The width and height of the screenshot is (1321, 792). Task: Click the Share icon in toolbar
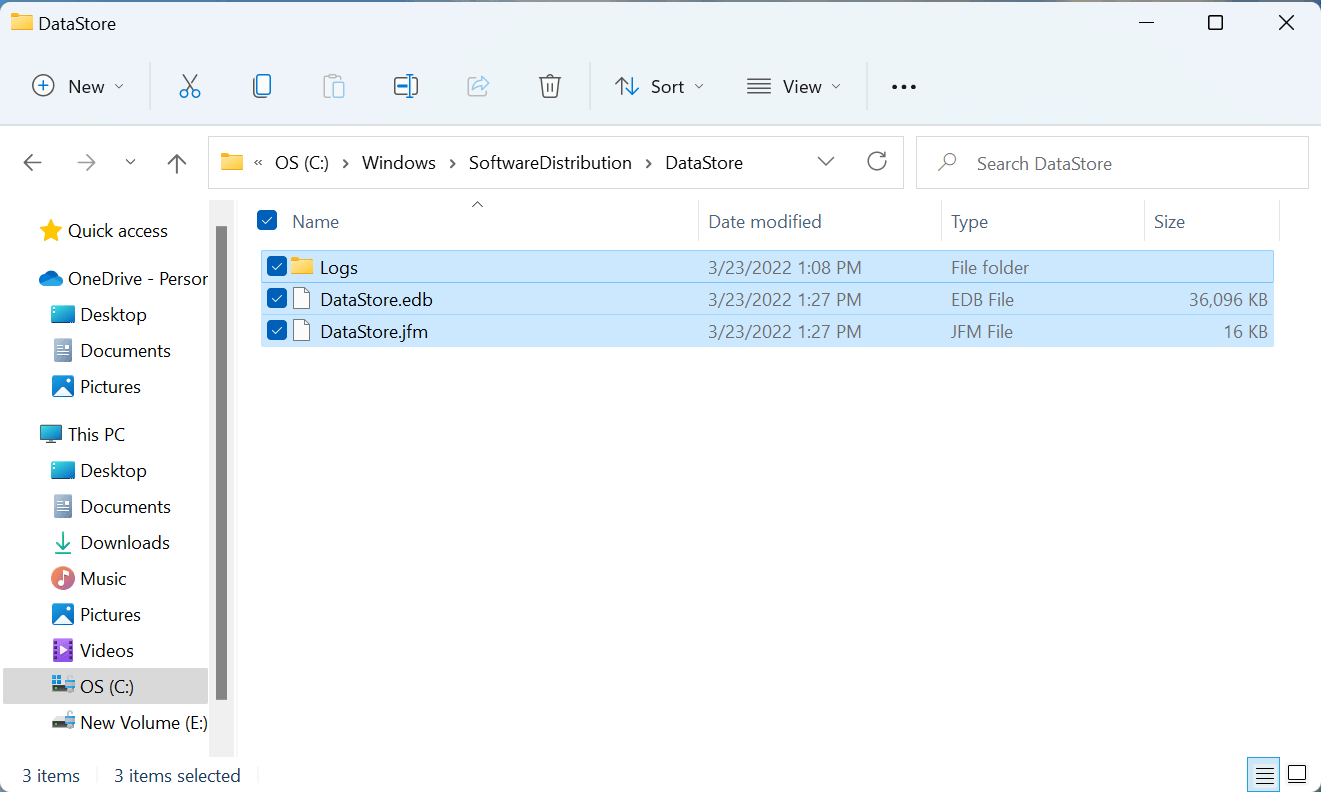pos(478,86)
